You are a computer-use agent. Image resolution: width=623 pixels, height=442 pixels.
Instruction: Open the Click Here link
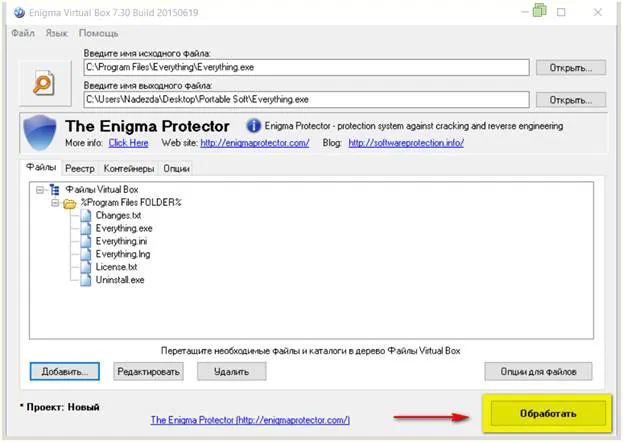[128, 143]
